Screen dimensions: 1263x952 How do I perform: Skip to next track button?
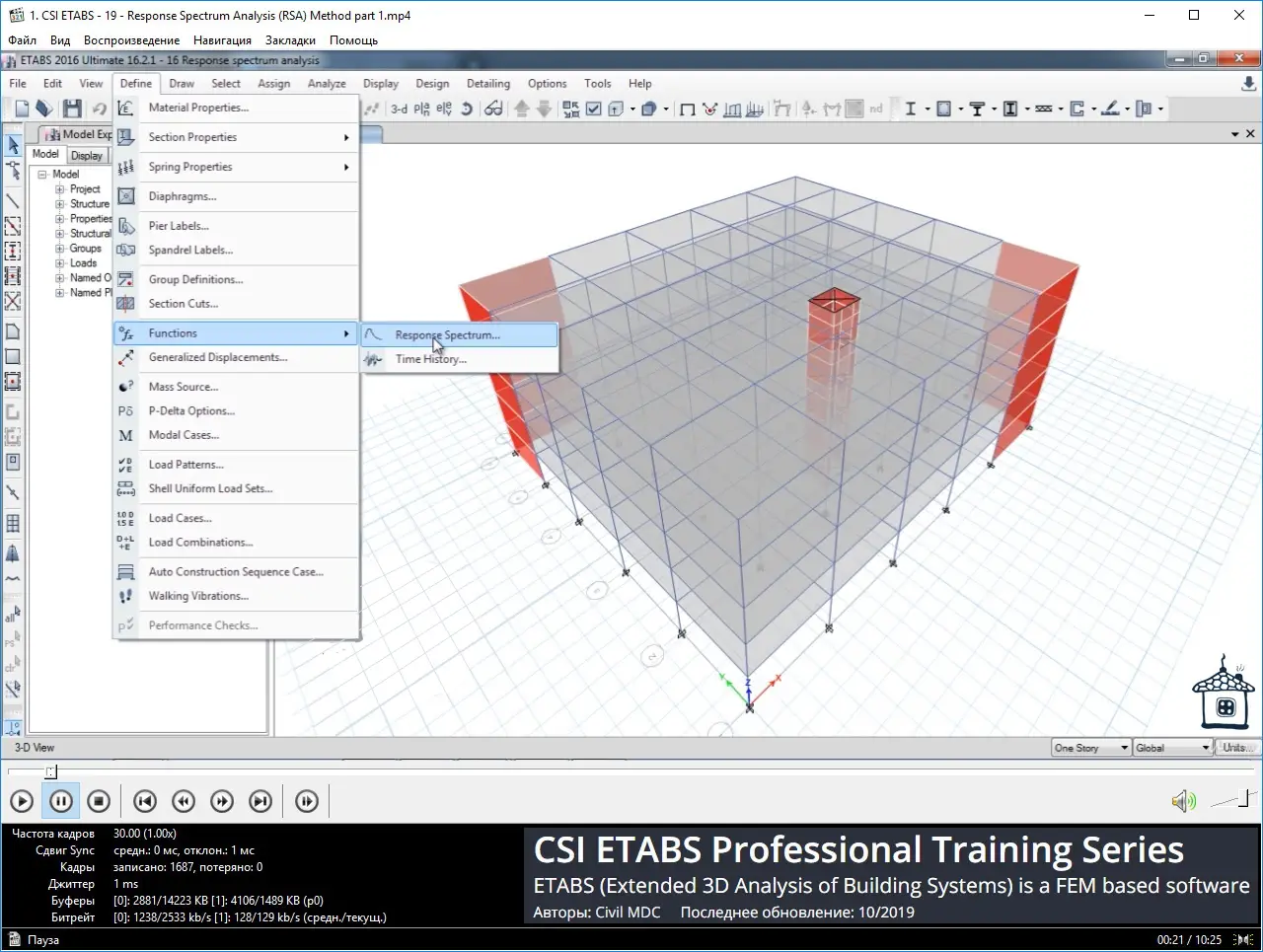point(260,801)
